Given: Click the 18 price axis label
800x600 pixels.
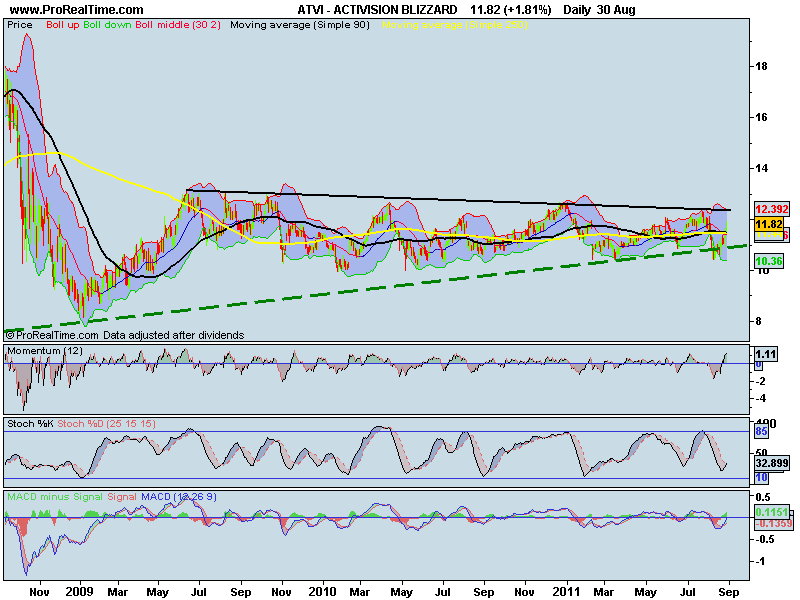Looking at the screenshot, I should click(x=761, y=66).
